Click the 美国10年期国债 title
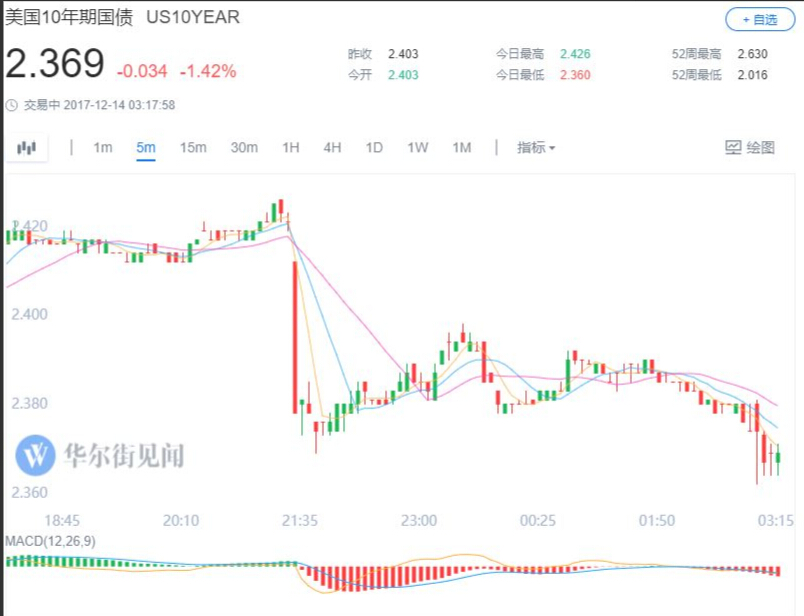The width and height of the screenshot is (804, 616). click(69, 18)
